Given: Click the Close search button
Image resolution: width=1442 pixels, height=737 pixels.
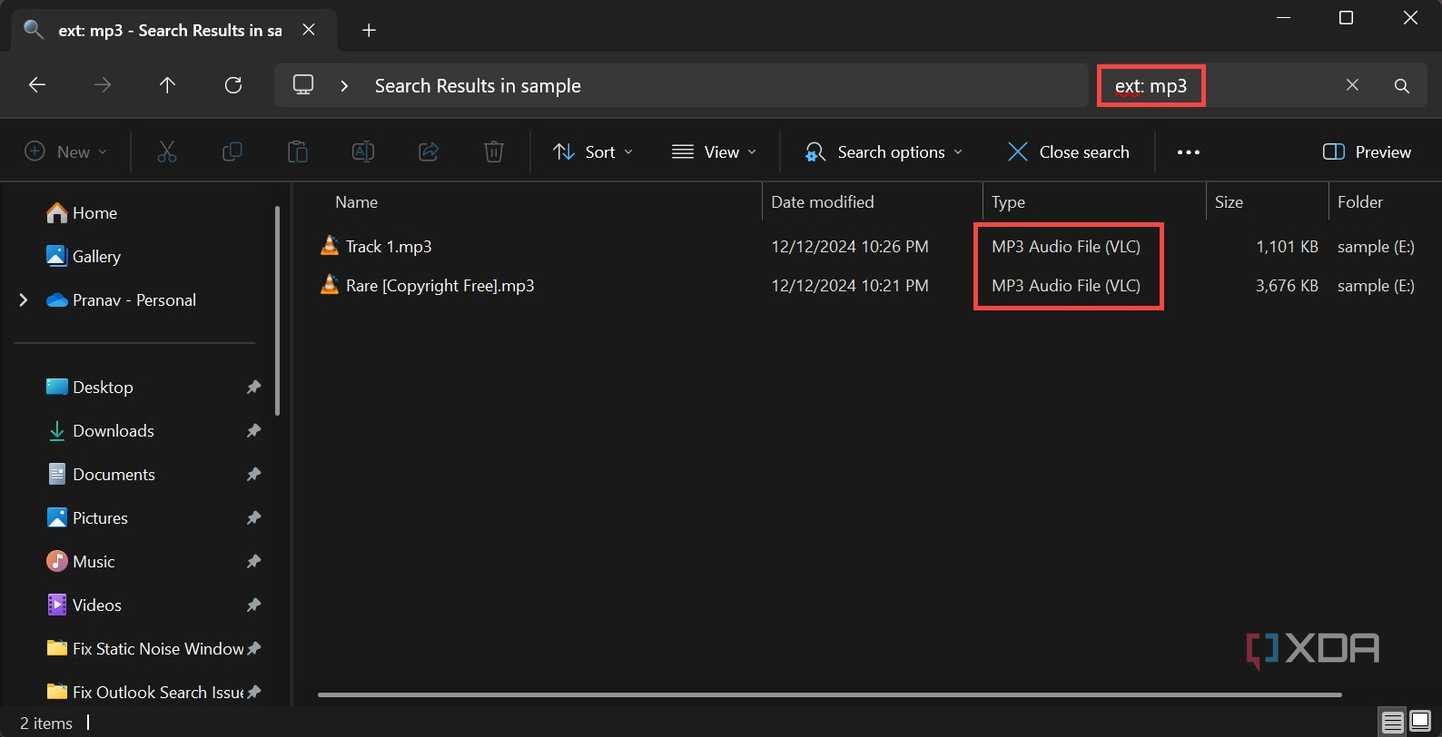Looking at the screenshot, I should [x=1068, y=152].
